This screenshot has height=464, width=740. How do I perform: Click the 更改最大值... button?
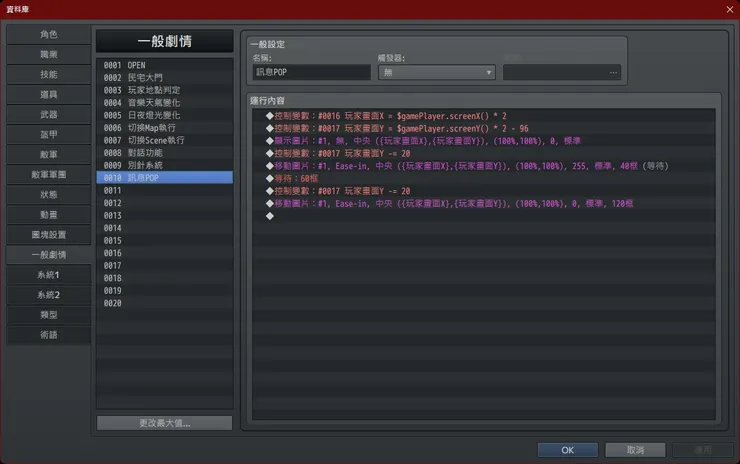click(164, 423)
